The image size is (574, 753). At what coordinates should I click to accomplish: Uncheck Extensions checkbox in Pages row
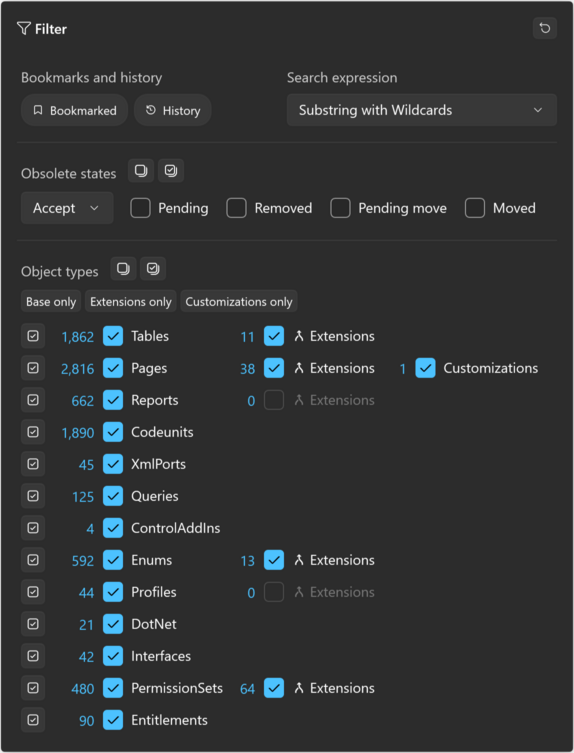pyautogui.click(x=274, y=368)
